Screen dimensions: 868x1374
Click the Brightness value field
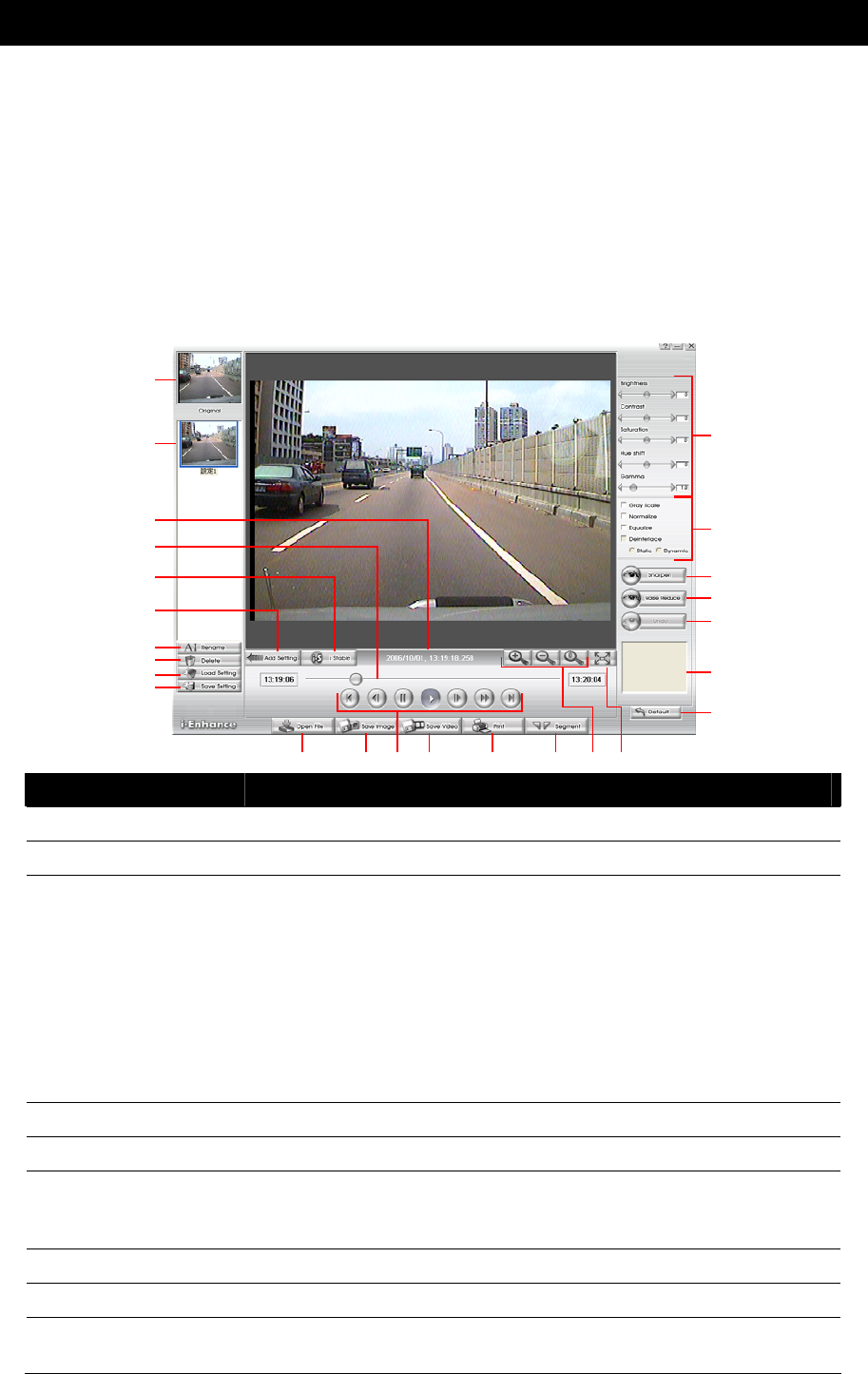(x=683, y=394)
